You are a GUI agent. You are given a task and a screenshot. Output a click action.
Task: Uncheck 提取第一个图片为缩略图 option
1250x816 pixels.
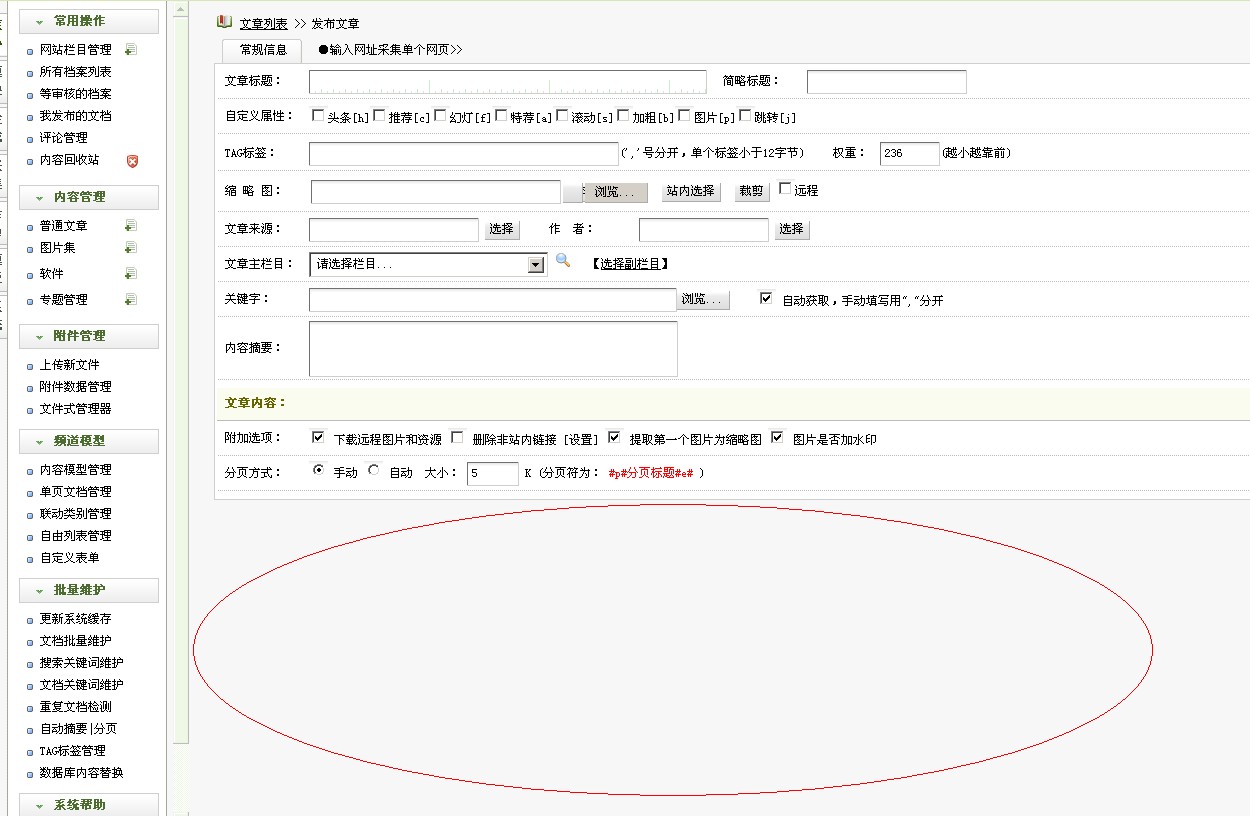[x=614, y=437]
